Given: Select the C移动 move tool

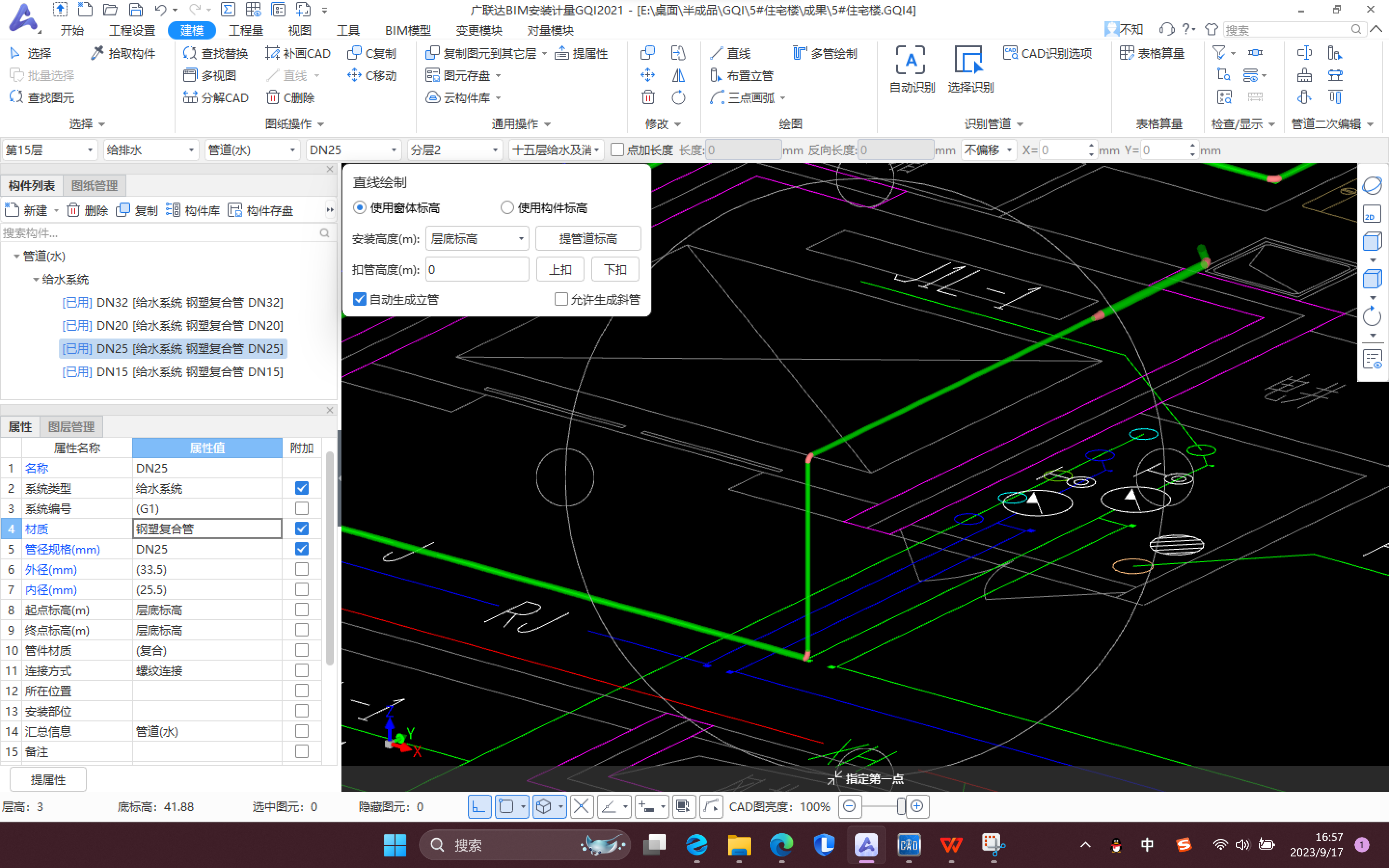Looking at the screenshot, I should click(372, 75).
